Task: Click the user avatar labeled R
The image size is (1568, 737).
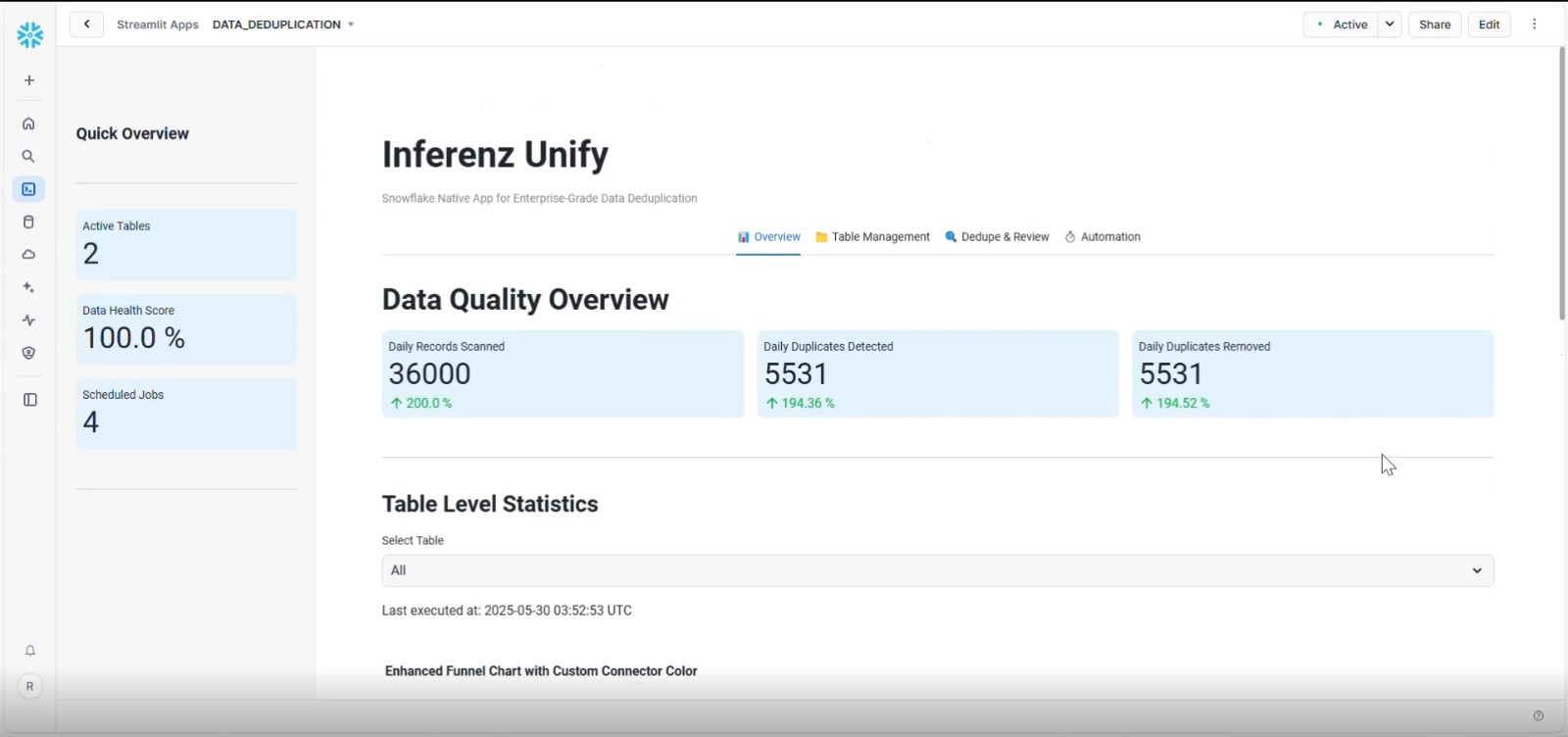Action: click(x=29, y=687)
